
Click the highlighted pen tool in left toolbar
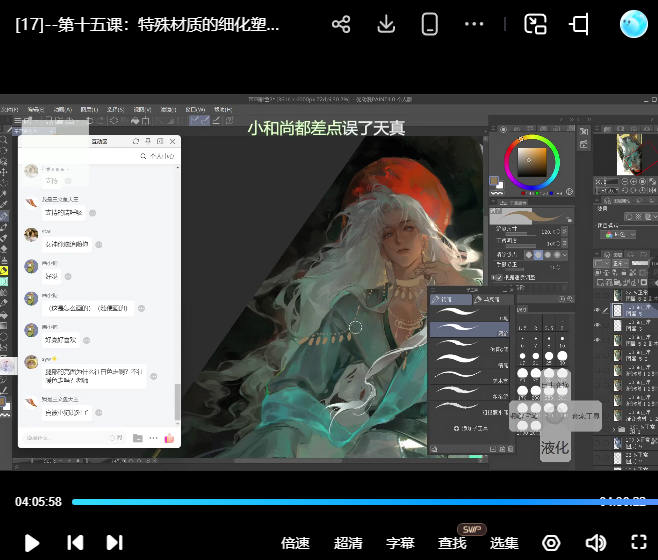(4, 216)
